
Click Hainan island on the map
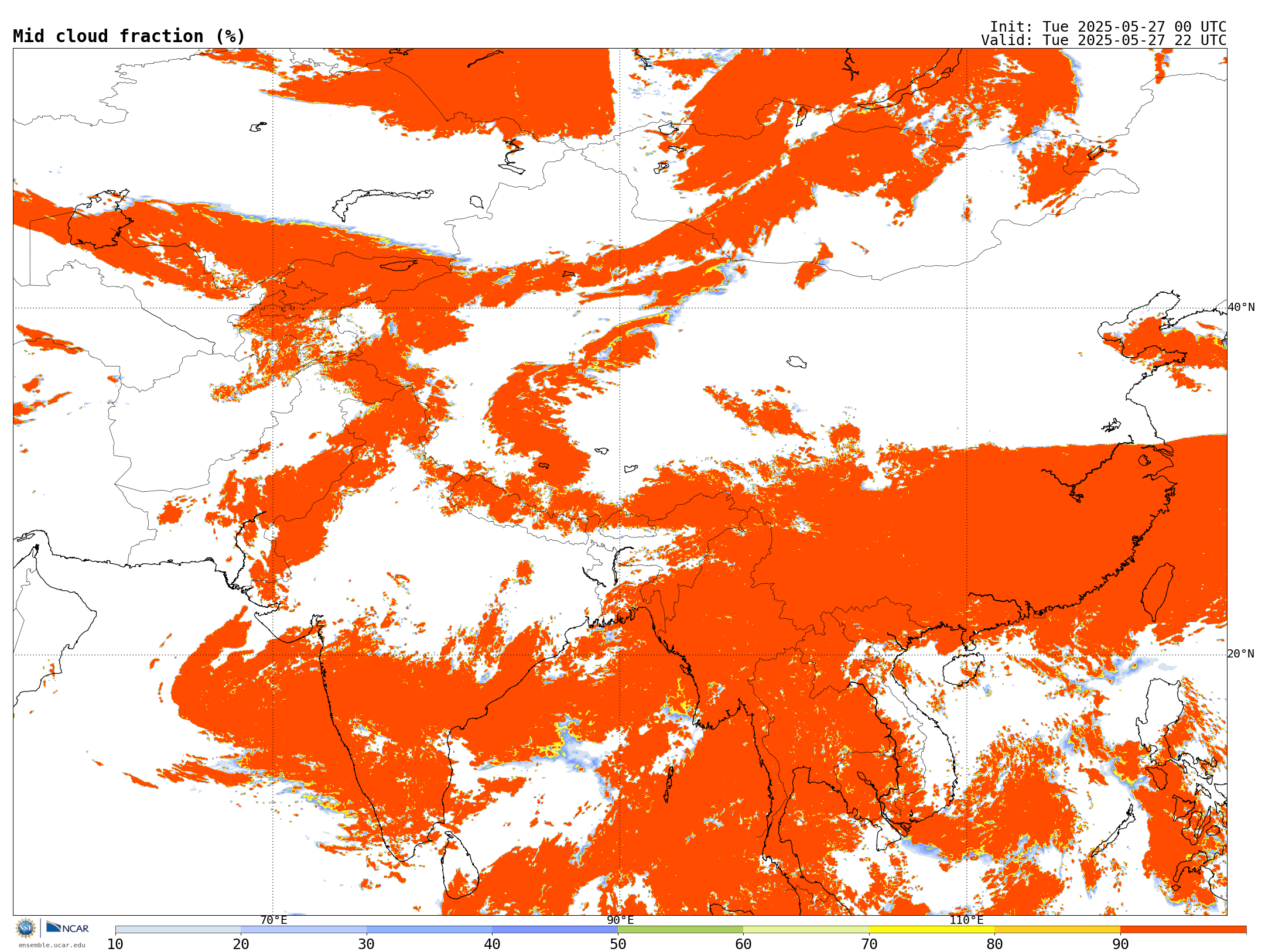[963, 670]
